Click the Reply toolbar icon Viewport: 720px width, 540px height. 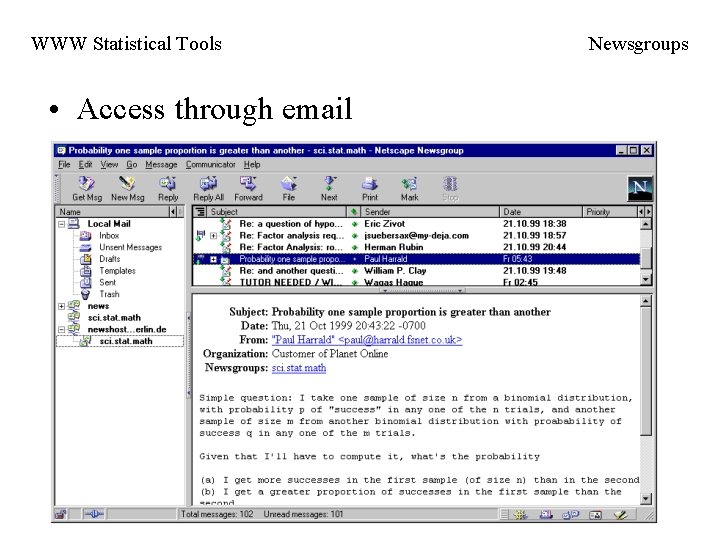click(168, 184)
